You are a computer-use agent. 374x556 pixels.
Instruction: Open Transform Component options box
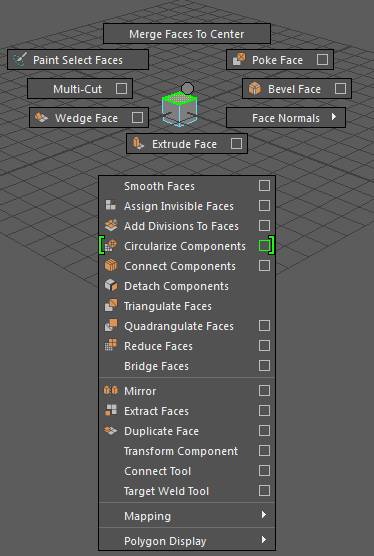coord(264,451)
